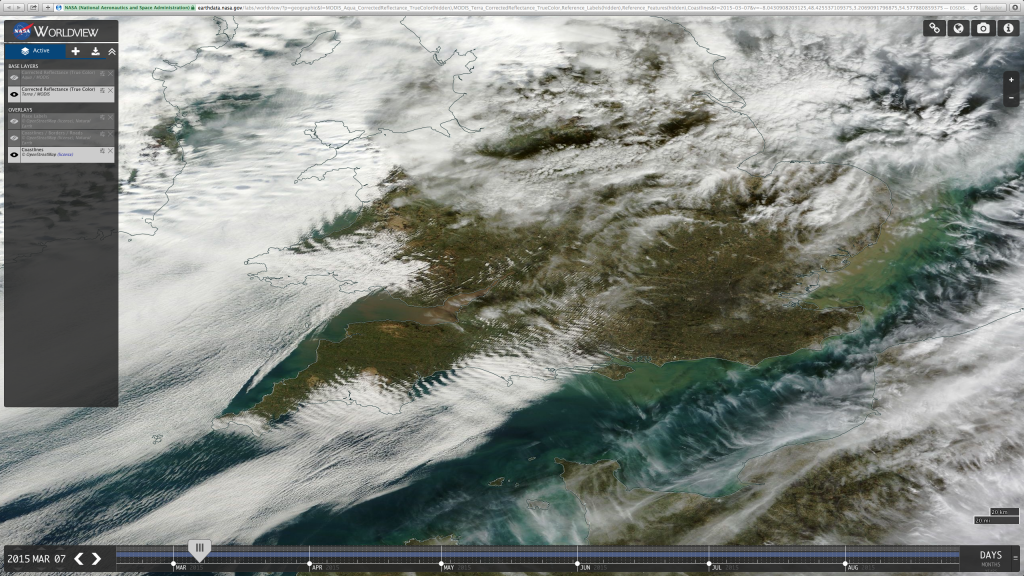
Task: Open options for the Coastlines overlay
Action: point(103,151)
